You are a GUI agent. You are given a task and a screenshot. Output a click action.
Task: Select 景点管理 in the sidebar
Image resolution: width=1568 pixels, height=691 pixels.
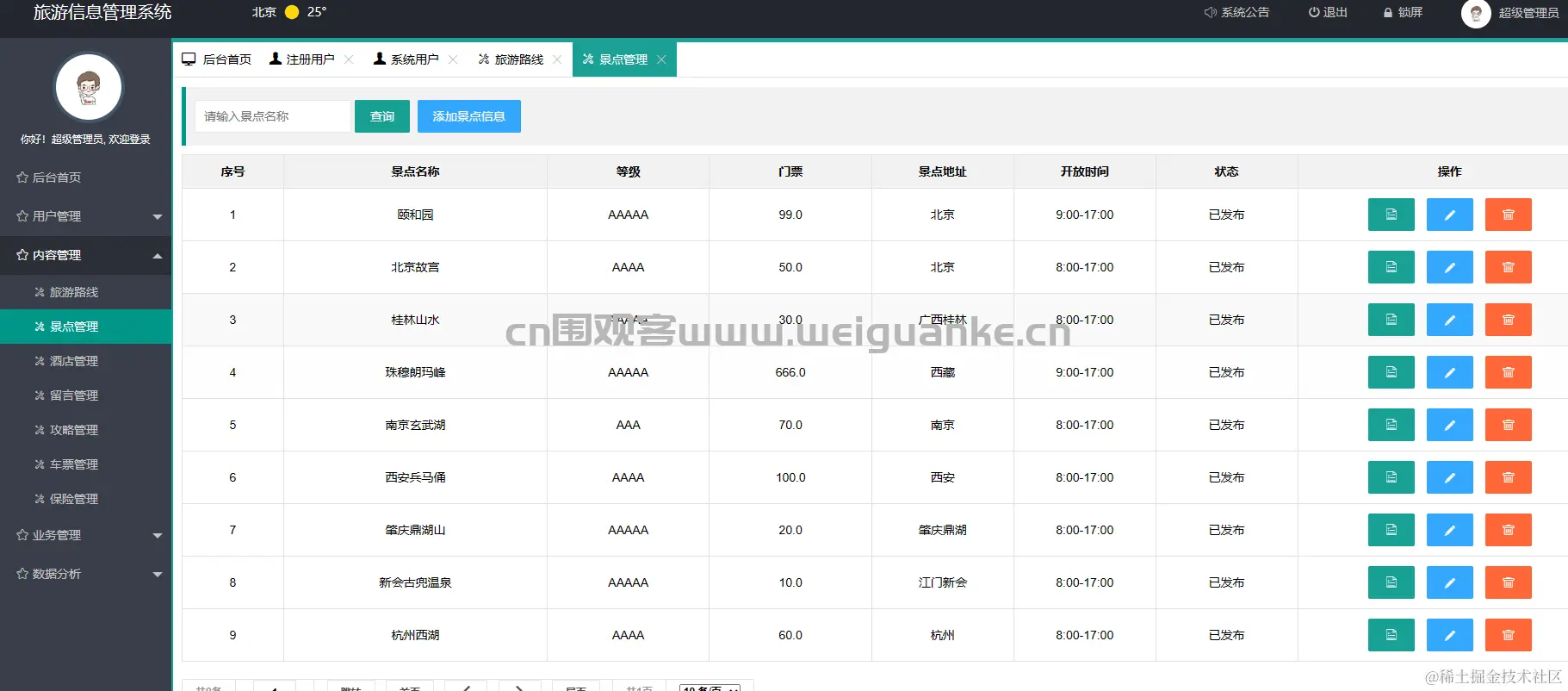click(86, 327)
